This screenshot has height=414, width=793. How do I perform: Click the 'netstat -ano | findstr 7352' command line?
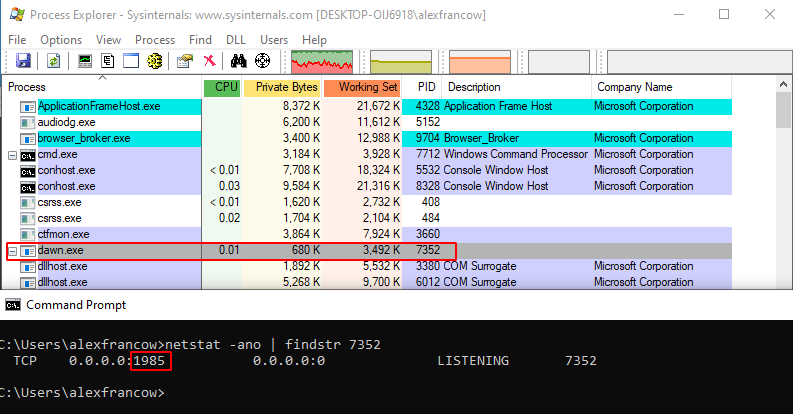click(x=273, y=345)
